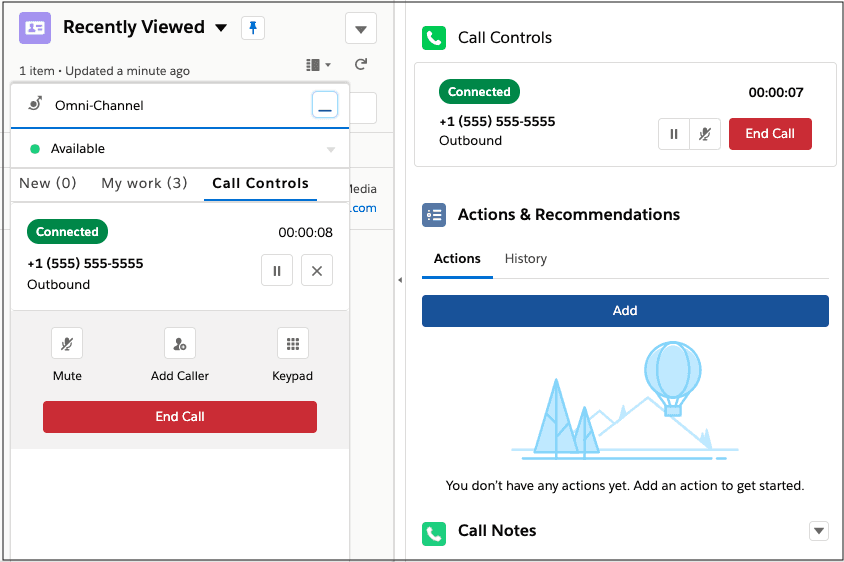This screenshot has width=844, height=562.
Task: Expand the Available status dropdown
Action: 331,150
